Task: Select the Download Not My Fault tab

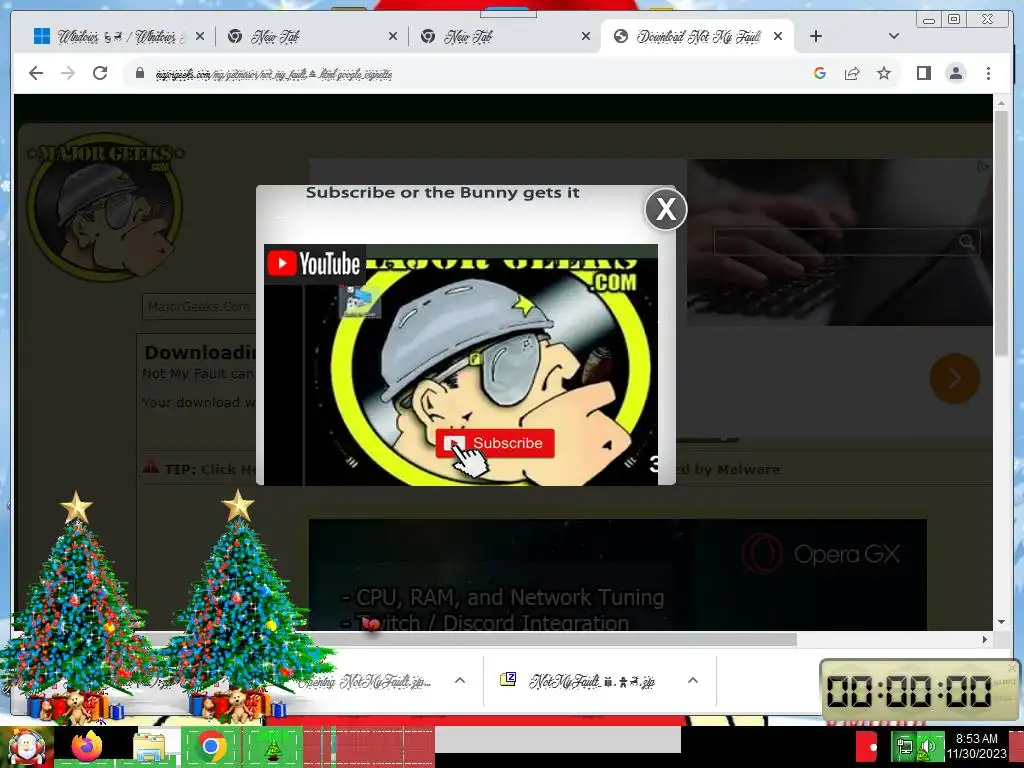Action: (697, 37)
